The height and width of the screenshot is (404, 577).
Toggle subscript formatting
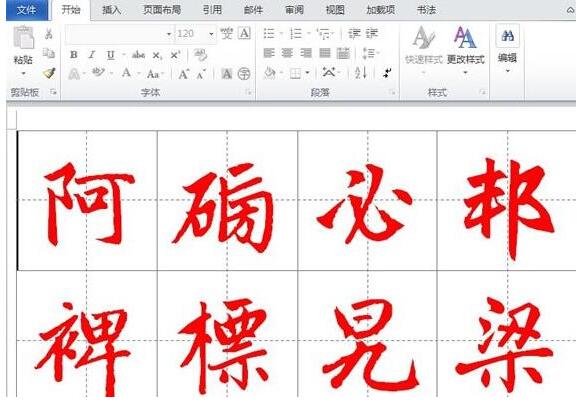157,56
